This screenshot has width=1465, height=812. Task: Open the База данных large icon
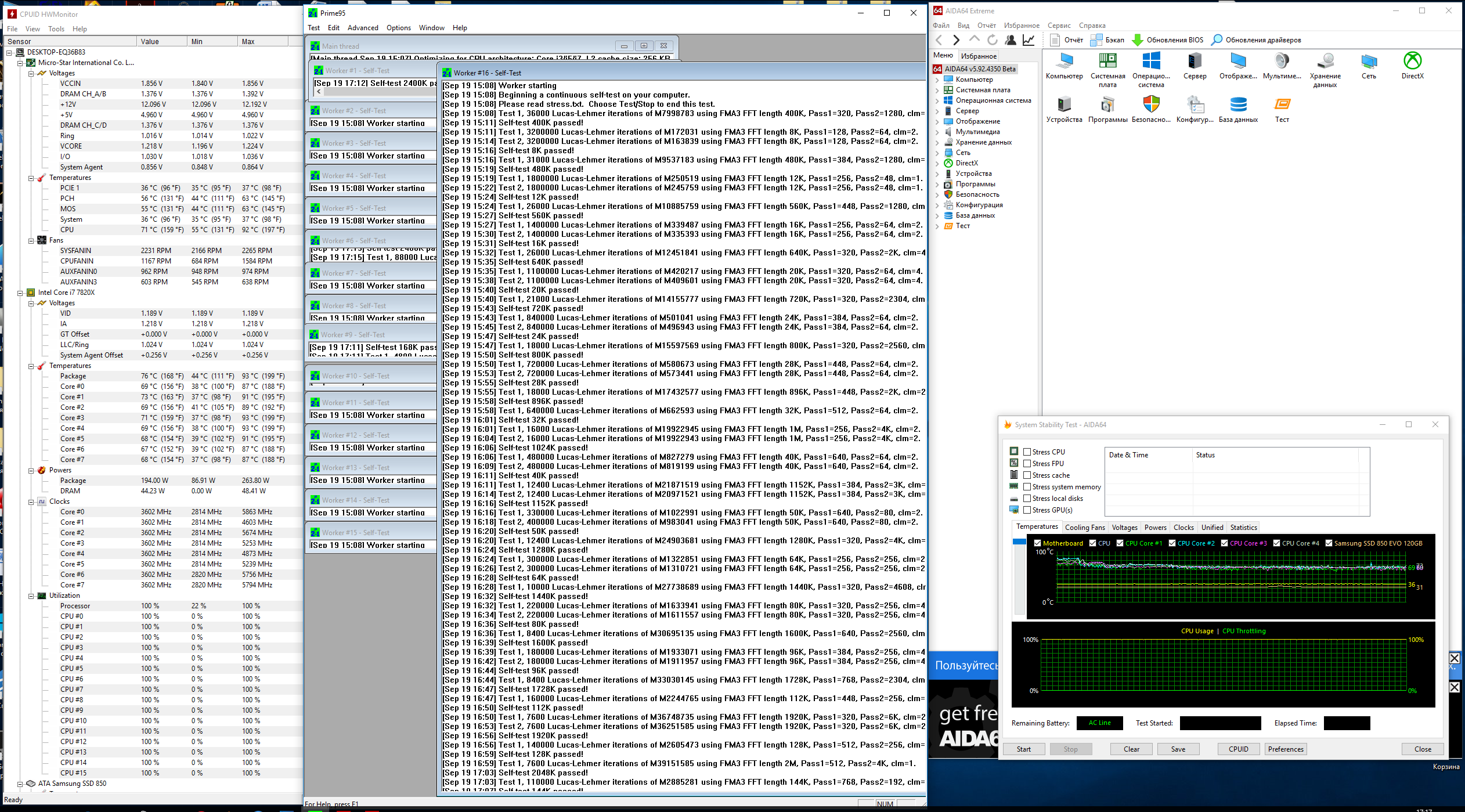(1238, 105)
